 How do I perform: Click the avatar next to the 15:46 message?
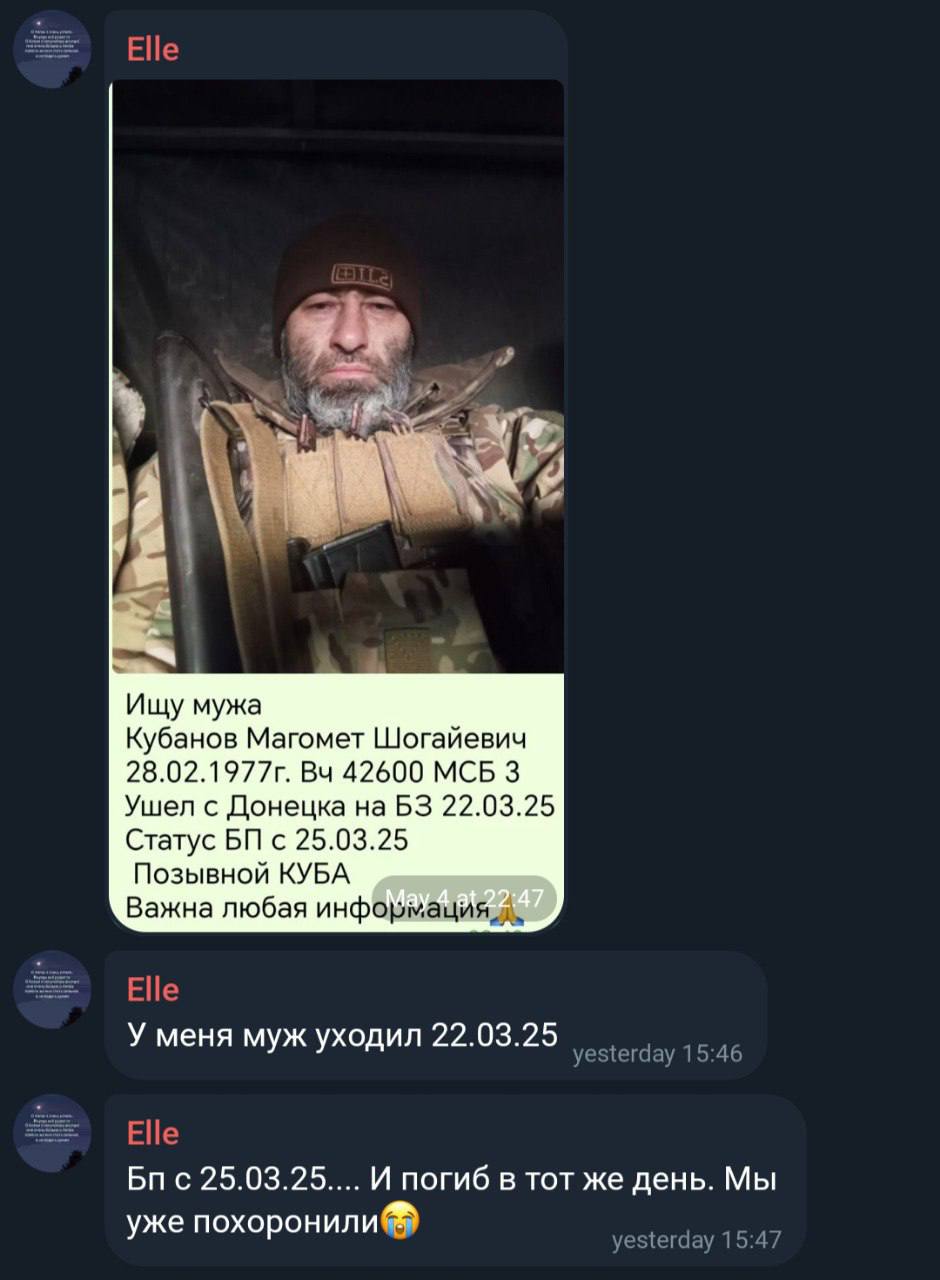coord(52,990)
